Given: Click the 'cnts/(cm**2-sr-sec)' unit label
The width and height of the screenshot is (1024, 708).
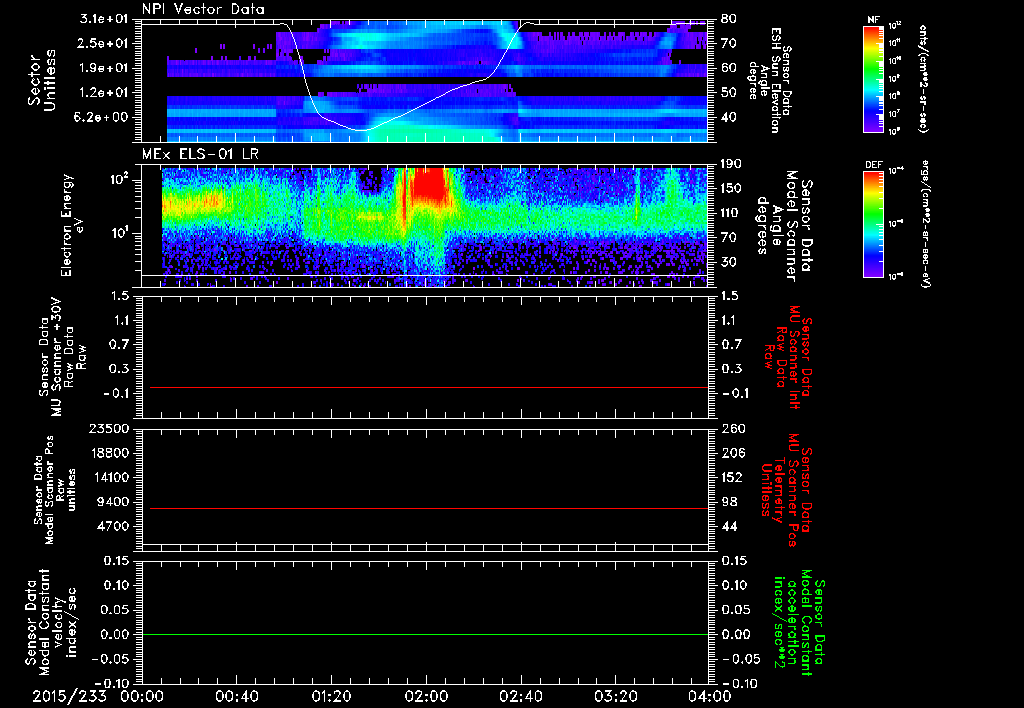Looking at the screenshot, I should click(923, 78).
